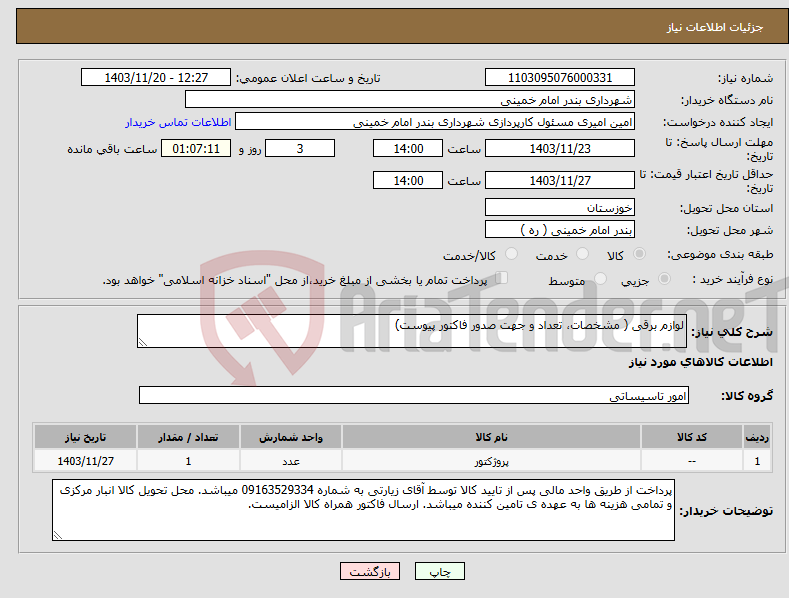Click the بازگشت back button
This screenshot has height=598, width=789.
(x=370, y=572)
